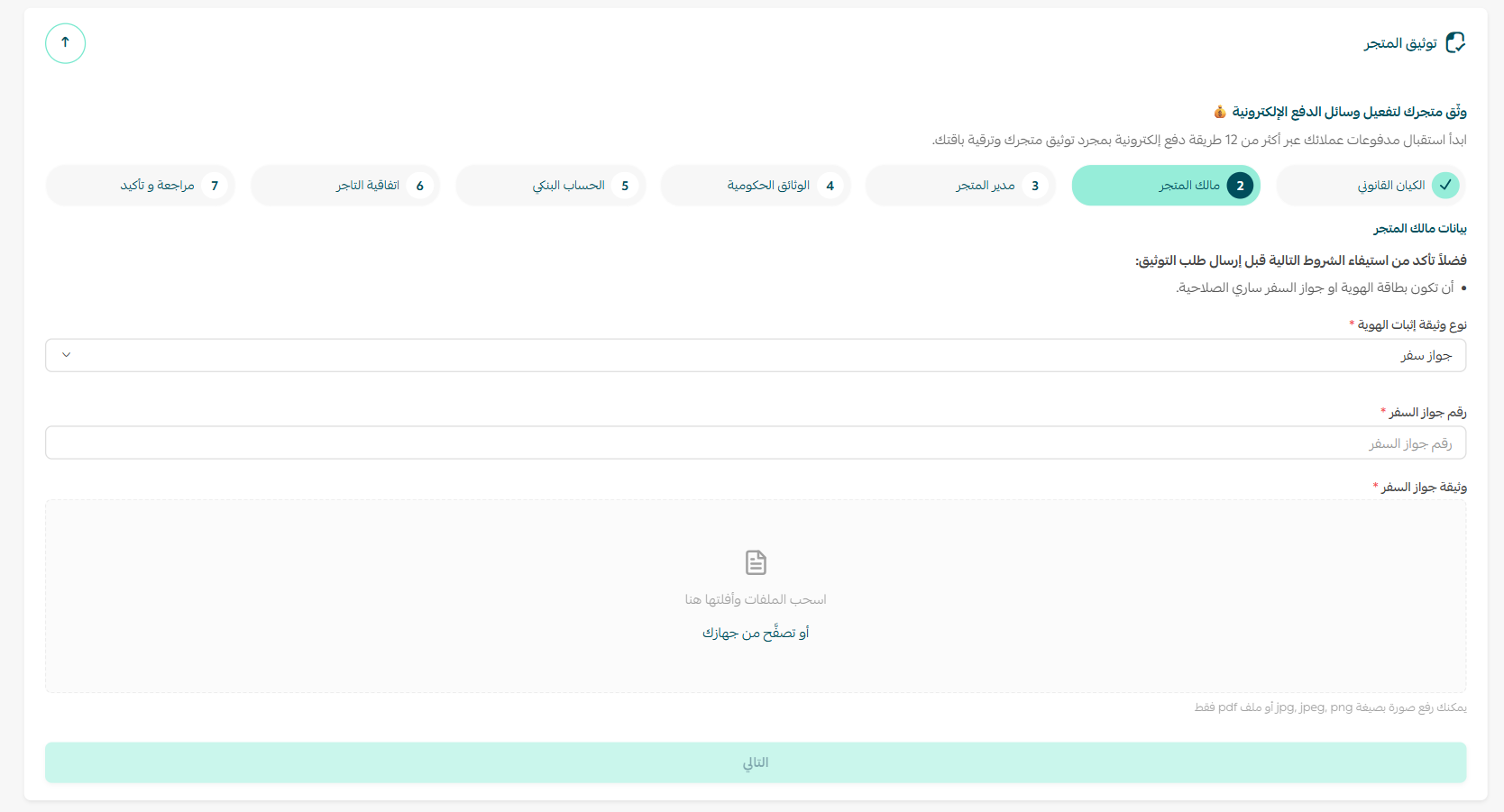Click the number 3 step circle
Screen dimensions: 1504x812
(1035, 186)
